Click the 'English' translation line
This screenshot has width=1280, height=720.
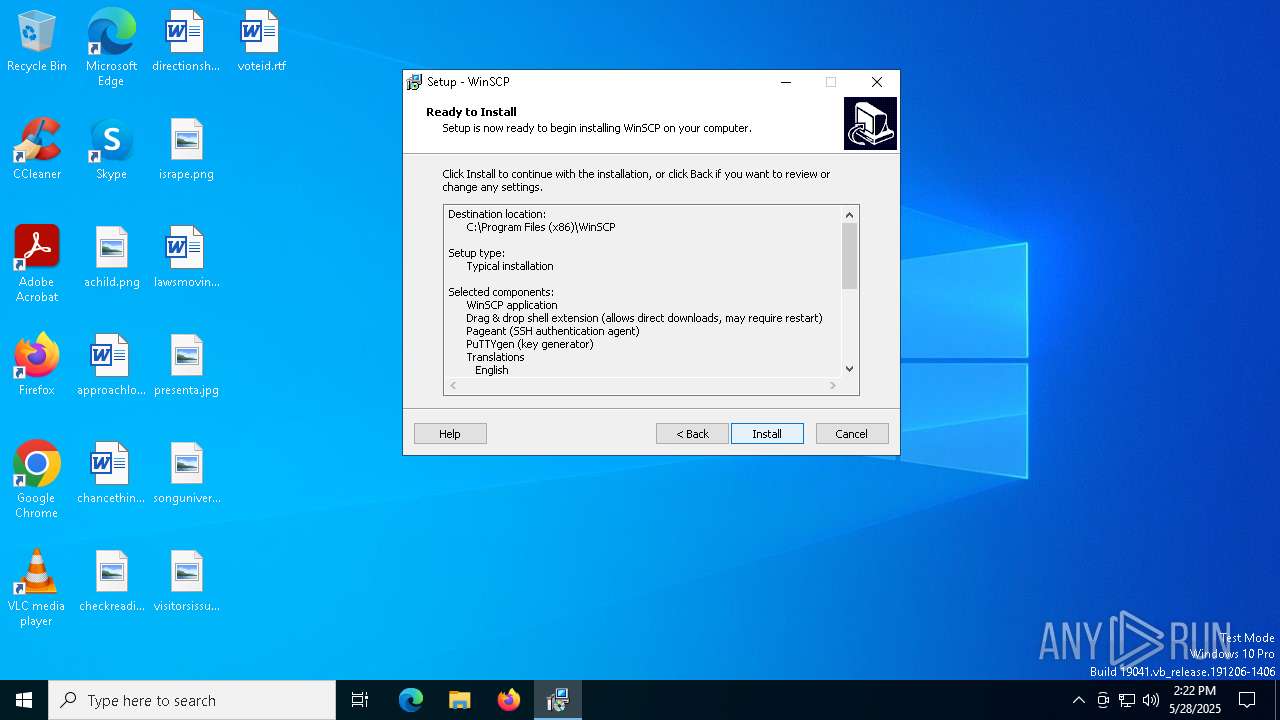pos(492,370)
